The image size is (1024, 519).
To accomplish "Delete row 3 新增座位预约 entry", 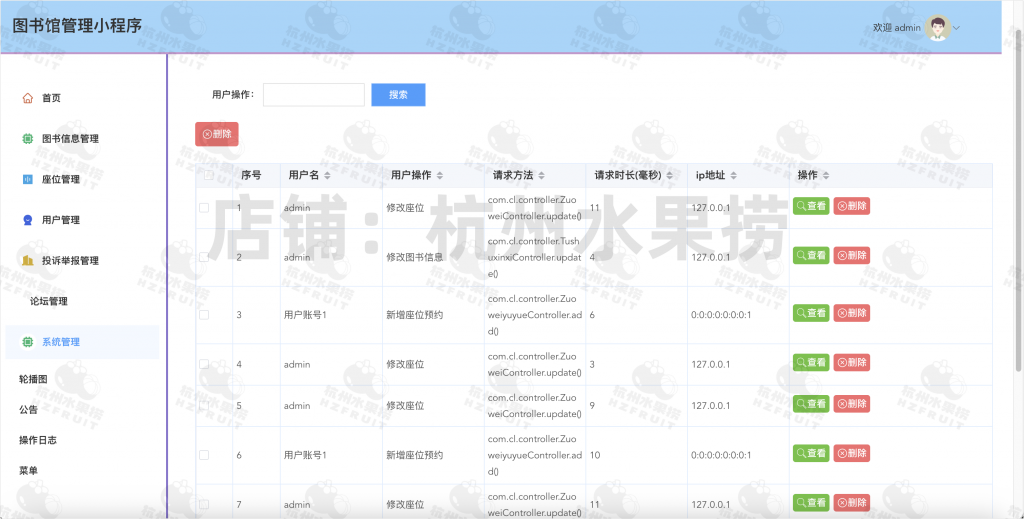I will pos(852,313).
